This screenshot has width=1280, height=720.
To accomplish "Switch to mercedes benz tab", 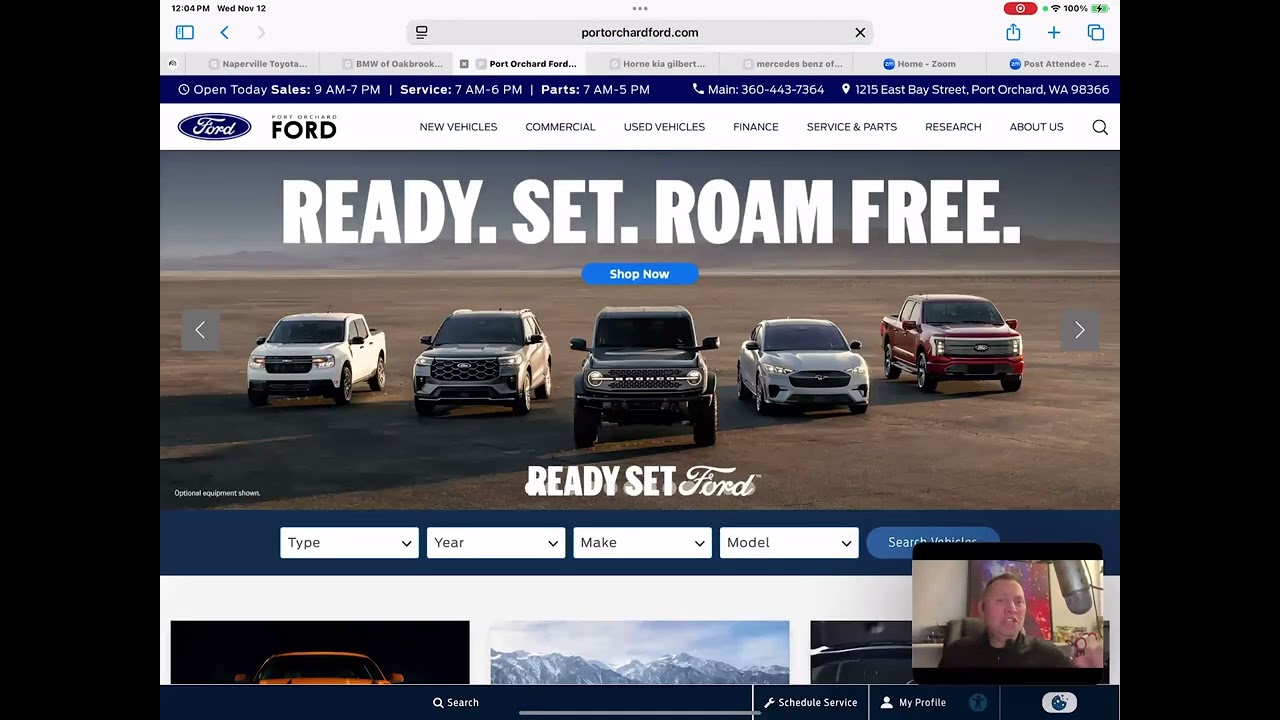I will tap(791, 63).
